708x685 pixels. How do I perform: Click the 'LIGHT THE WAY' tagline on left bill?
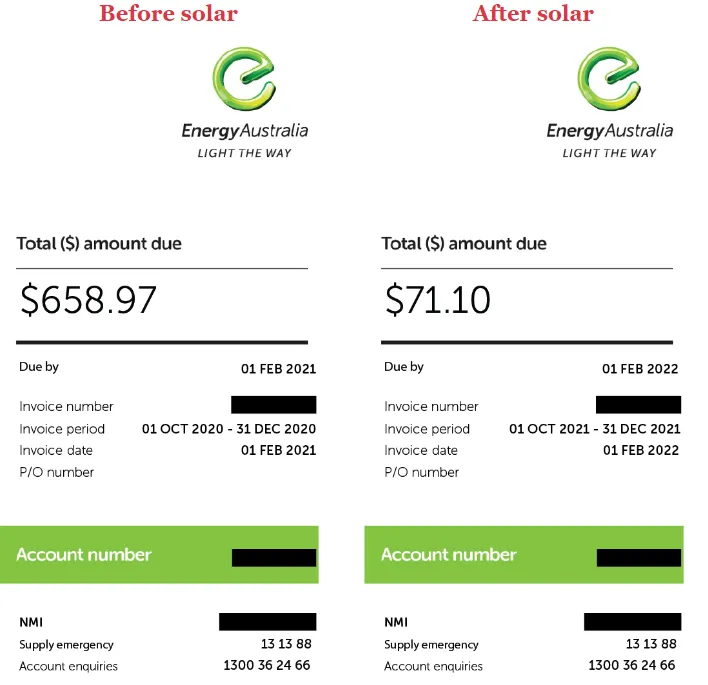tap(244, 154)
